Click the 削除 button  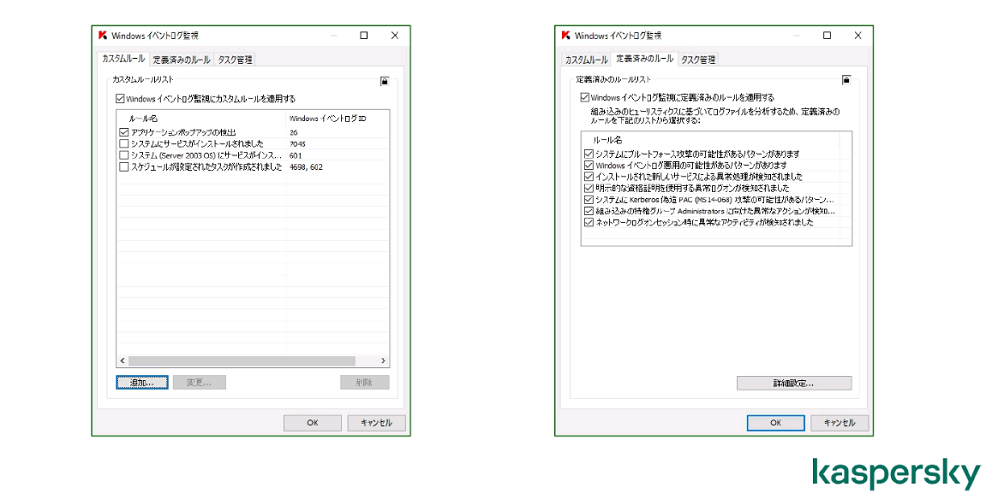pos(364,383)
